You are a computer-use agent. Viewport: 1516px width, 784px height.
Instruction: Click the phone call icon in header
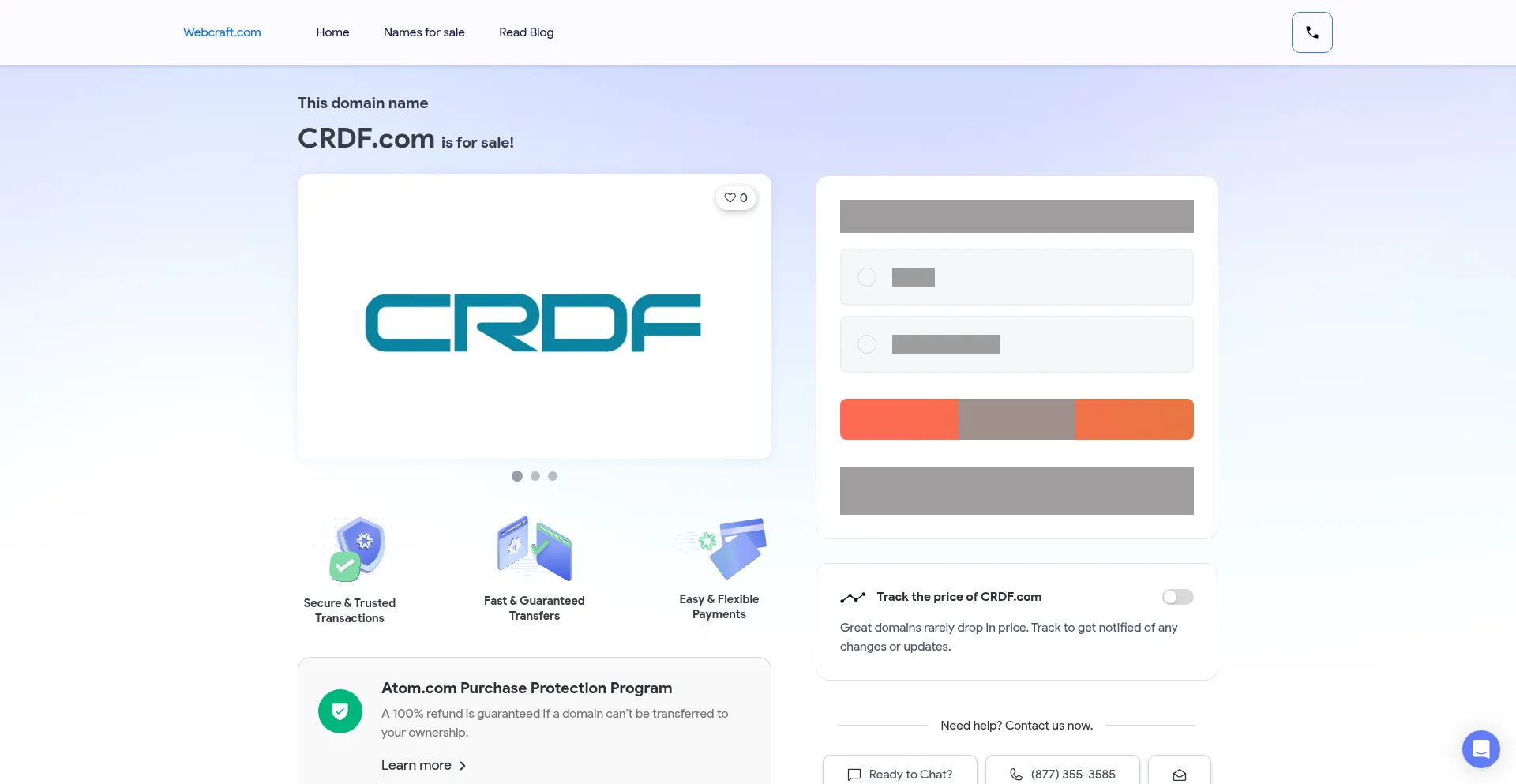(x=1311, y=32)
